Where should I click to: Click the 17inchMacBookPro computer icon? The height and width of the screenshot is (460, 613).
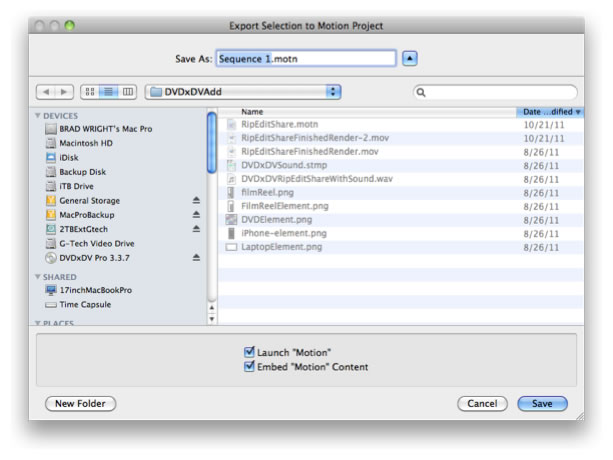(51, 290)
